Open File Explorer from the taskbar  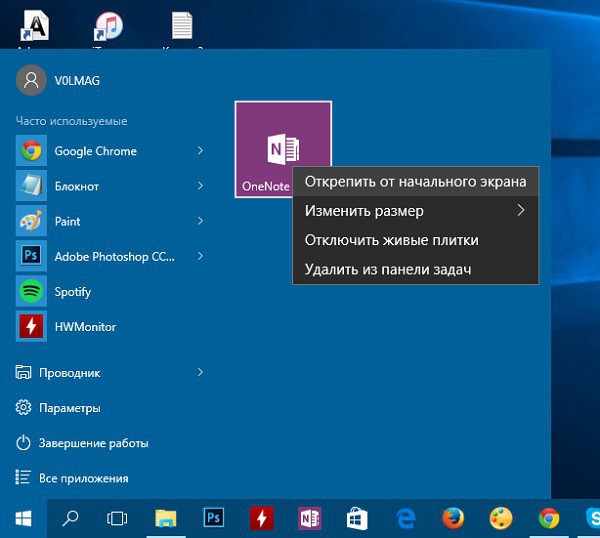[x=166, y=519]
